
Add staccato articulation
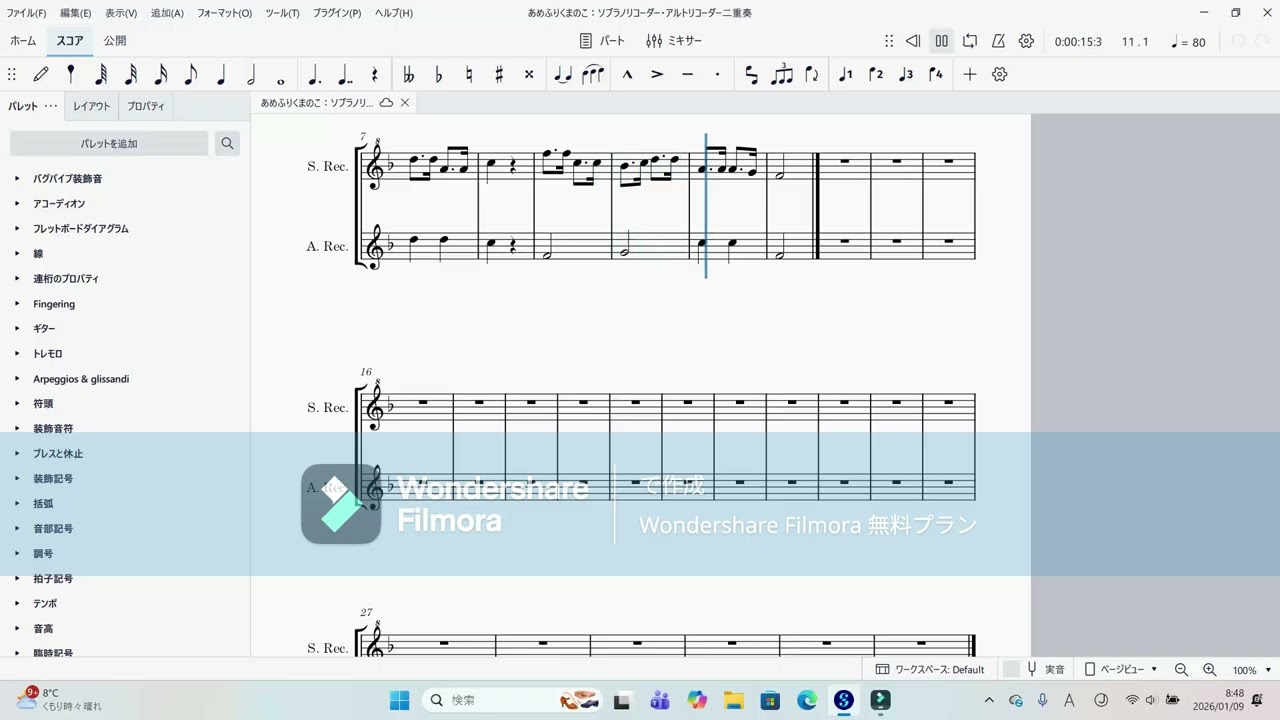(x=717, y=74)
